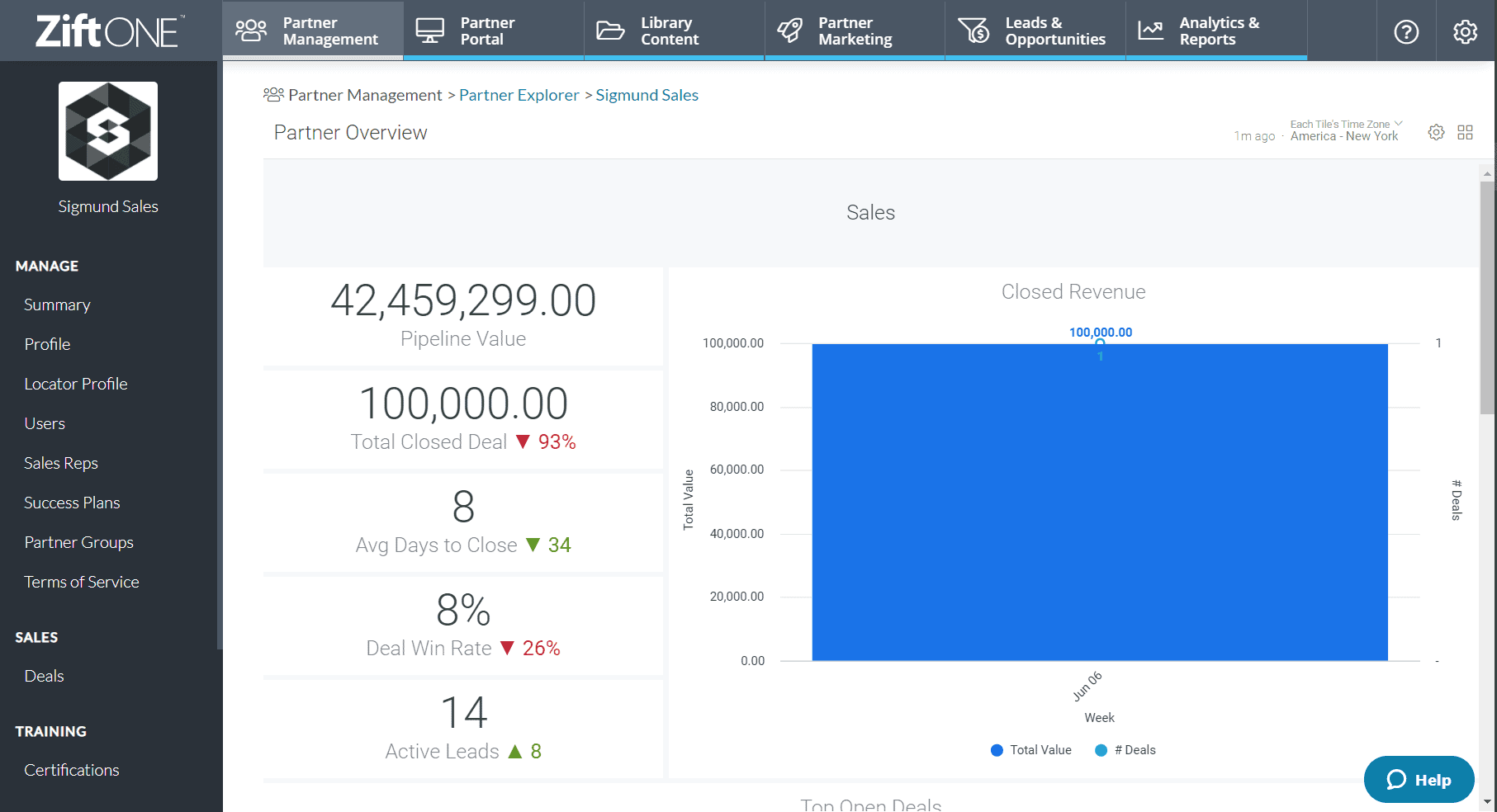Screen dimensions: 1497x812
Task: Open the Users section
Action: click(45, 423)
